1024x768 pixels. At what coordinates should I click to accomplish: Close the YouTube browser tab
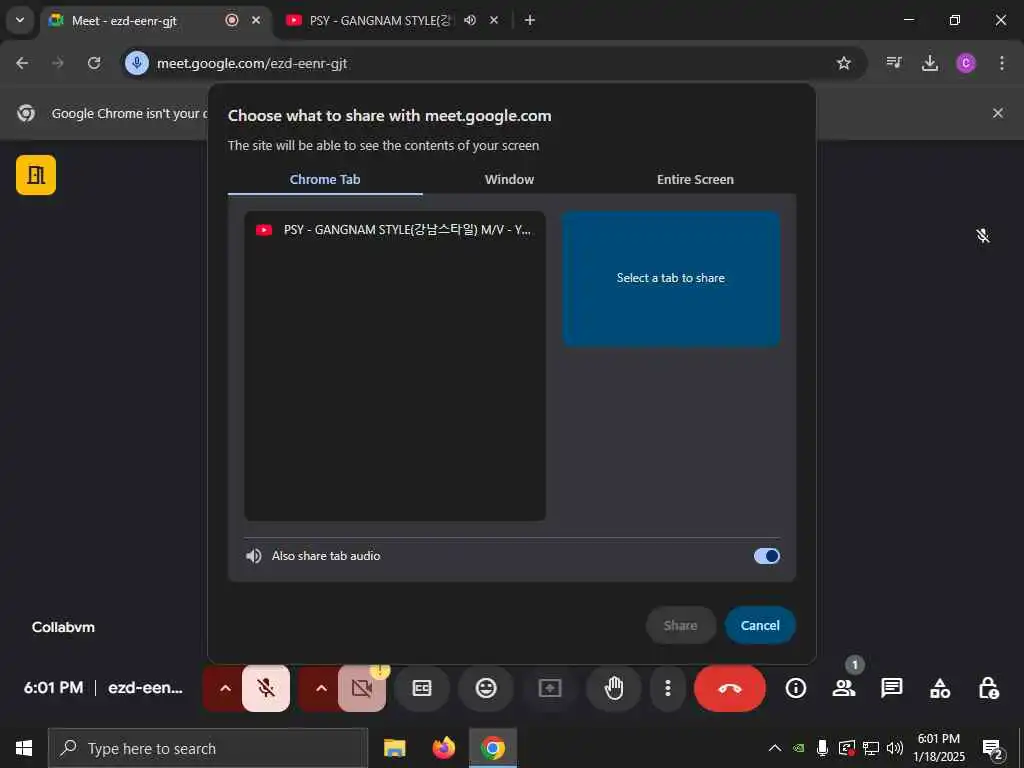(494, 20)
